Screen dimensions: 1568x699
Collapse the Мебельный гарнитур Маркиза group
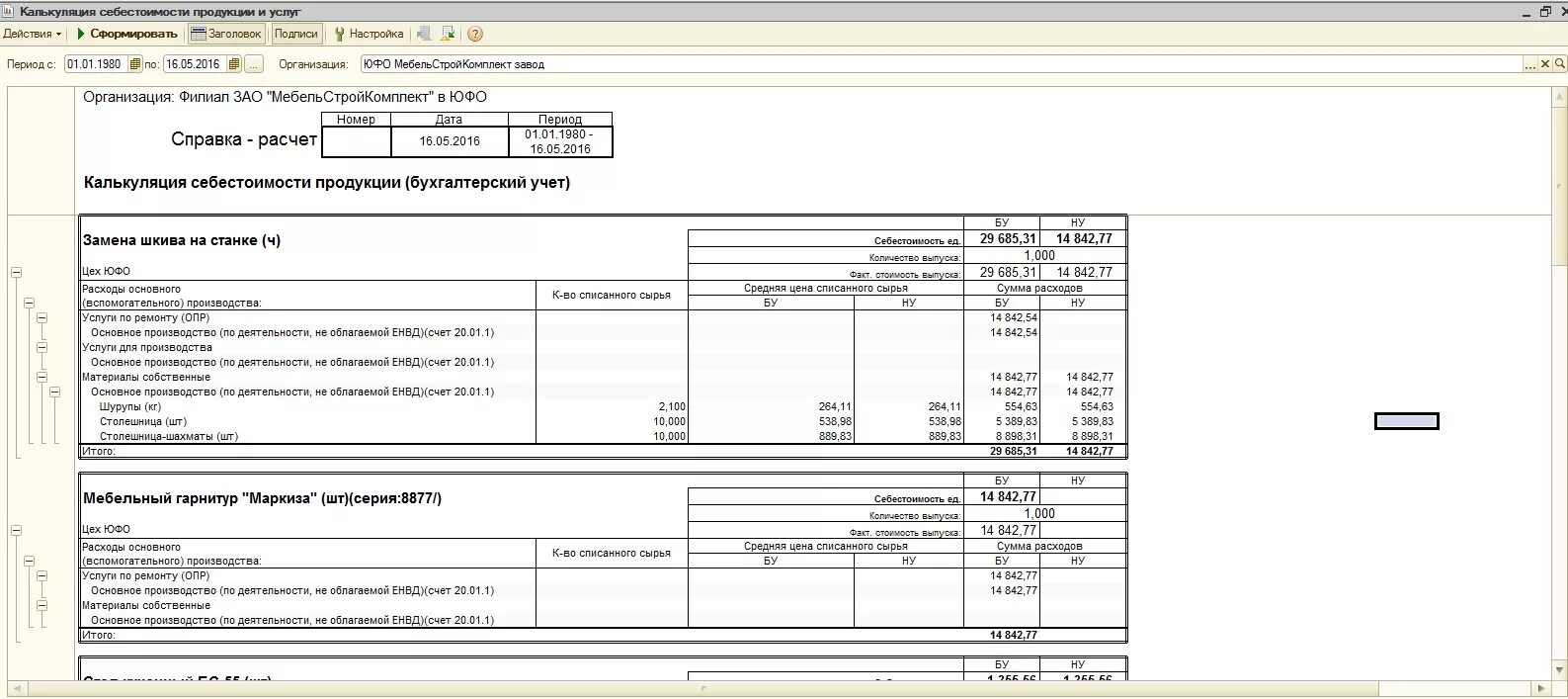16,531
